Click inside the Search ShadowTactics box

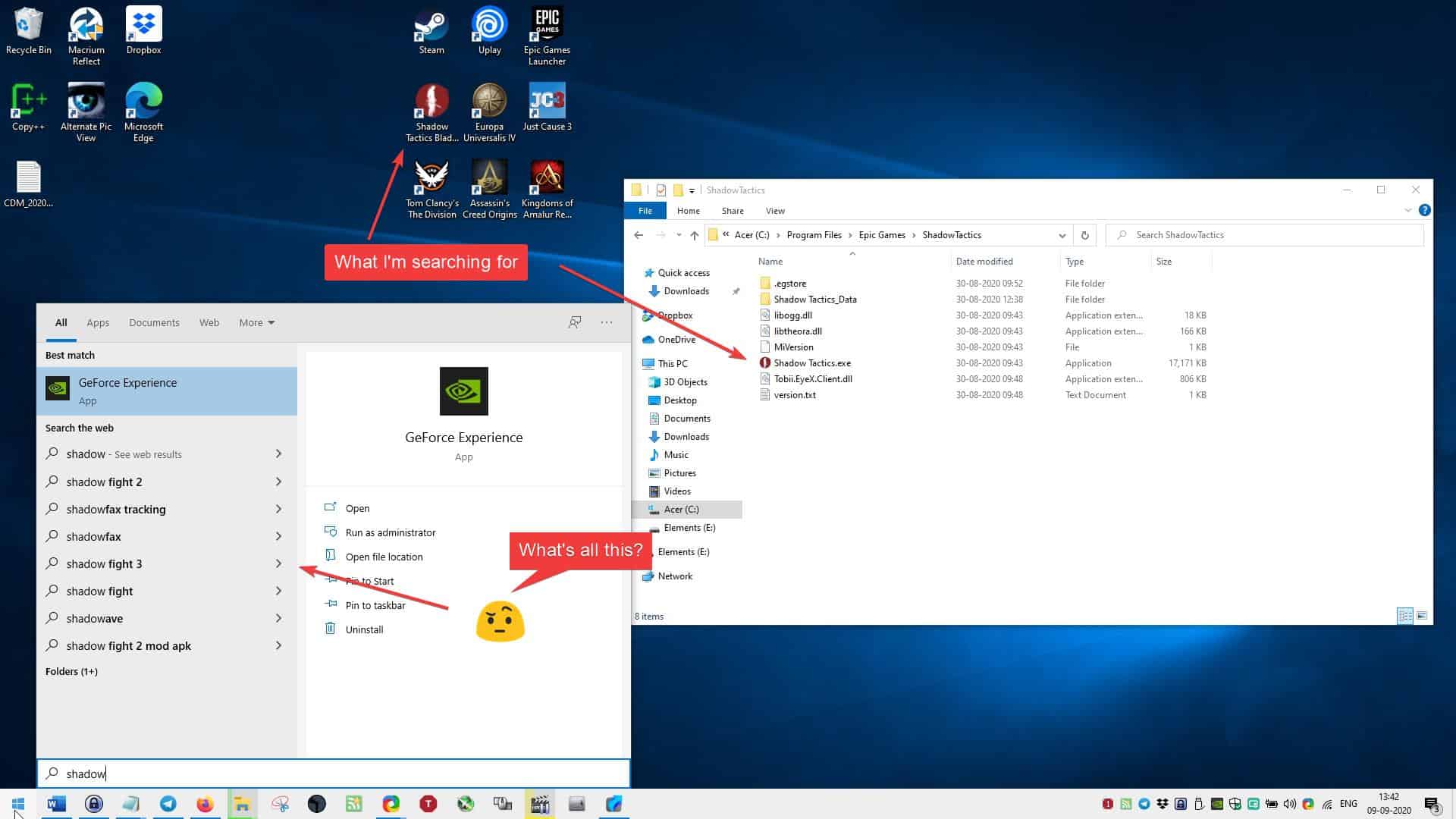1264,235
